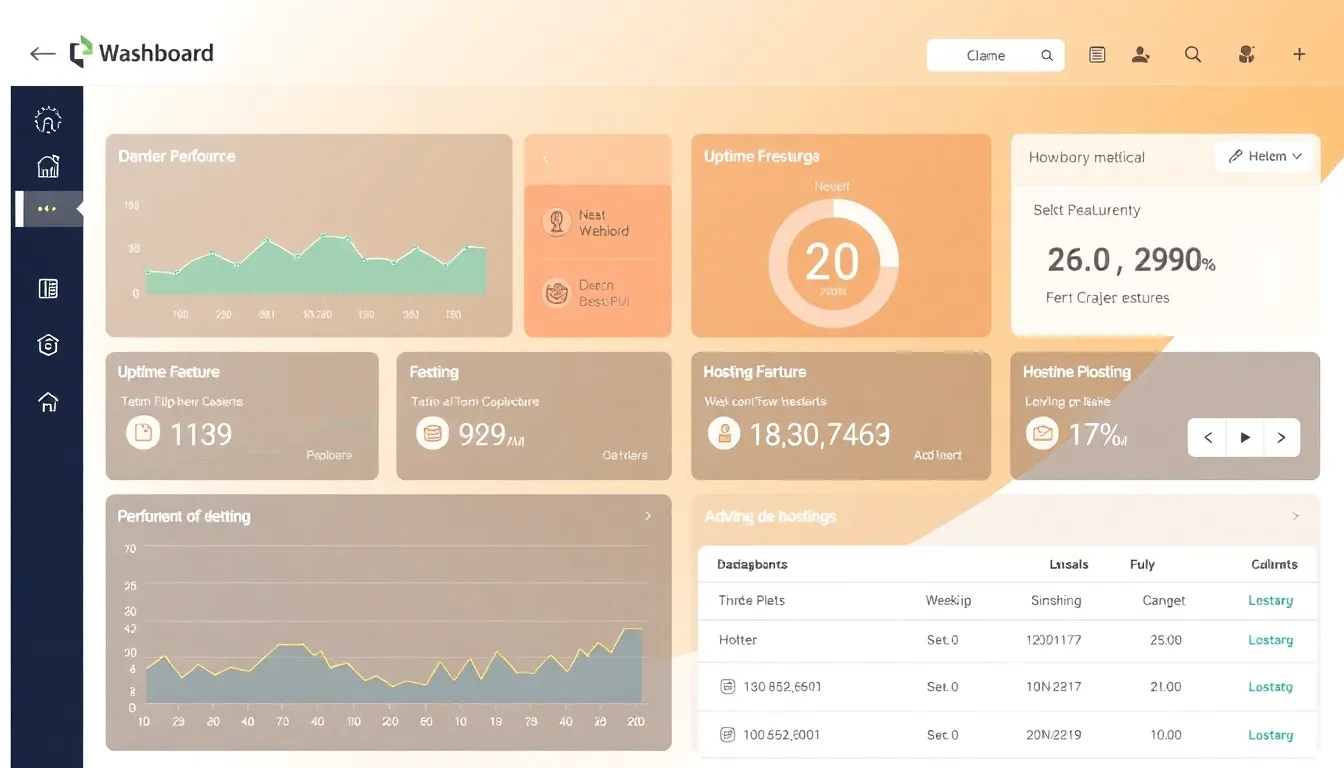Open the search magnifier in the top bar
Viewport: 1344px width, 768px height.
(1193, 55)
